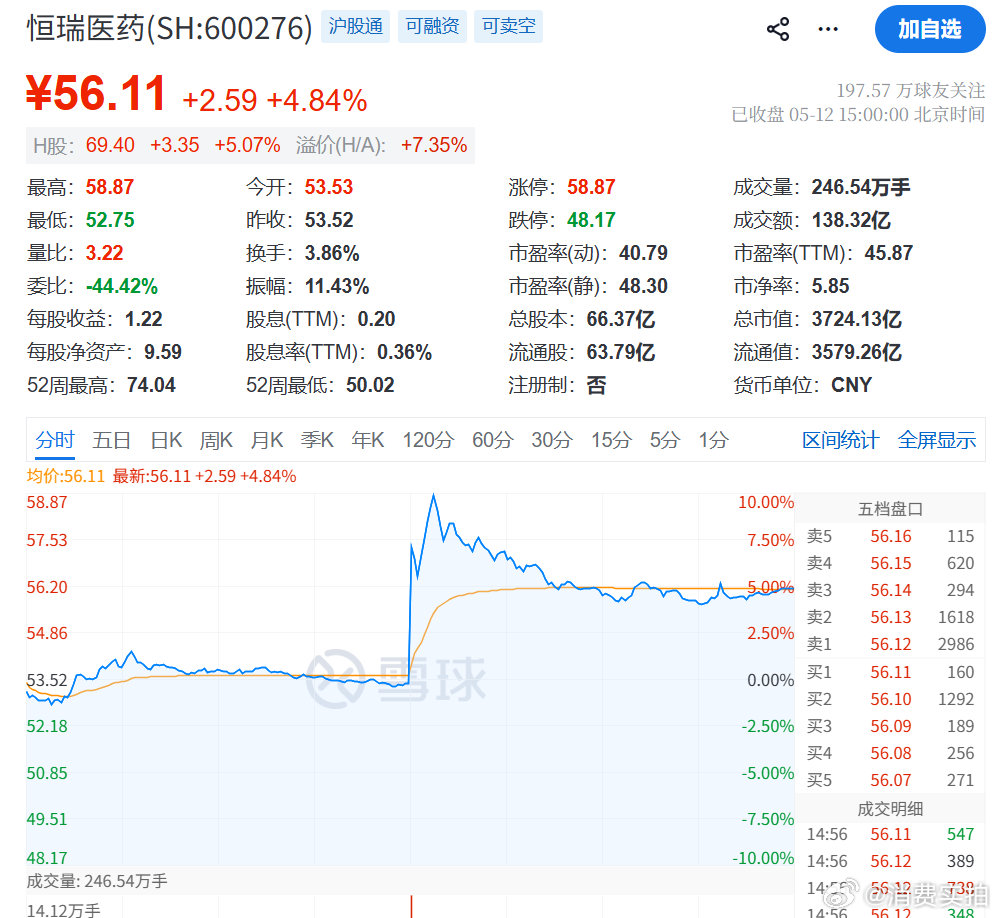Screen dimensions: 999x918
Task: Switch to the 年K chart tab
Action: click(368, 440)
